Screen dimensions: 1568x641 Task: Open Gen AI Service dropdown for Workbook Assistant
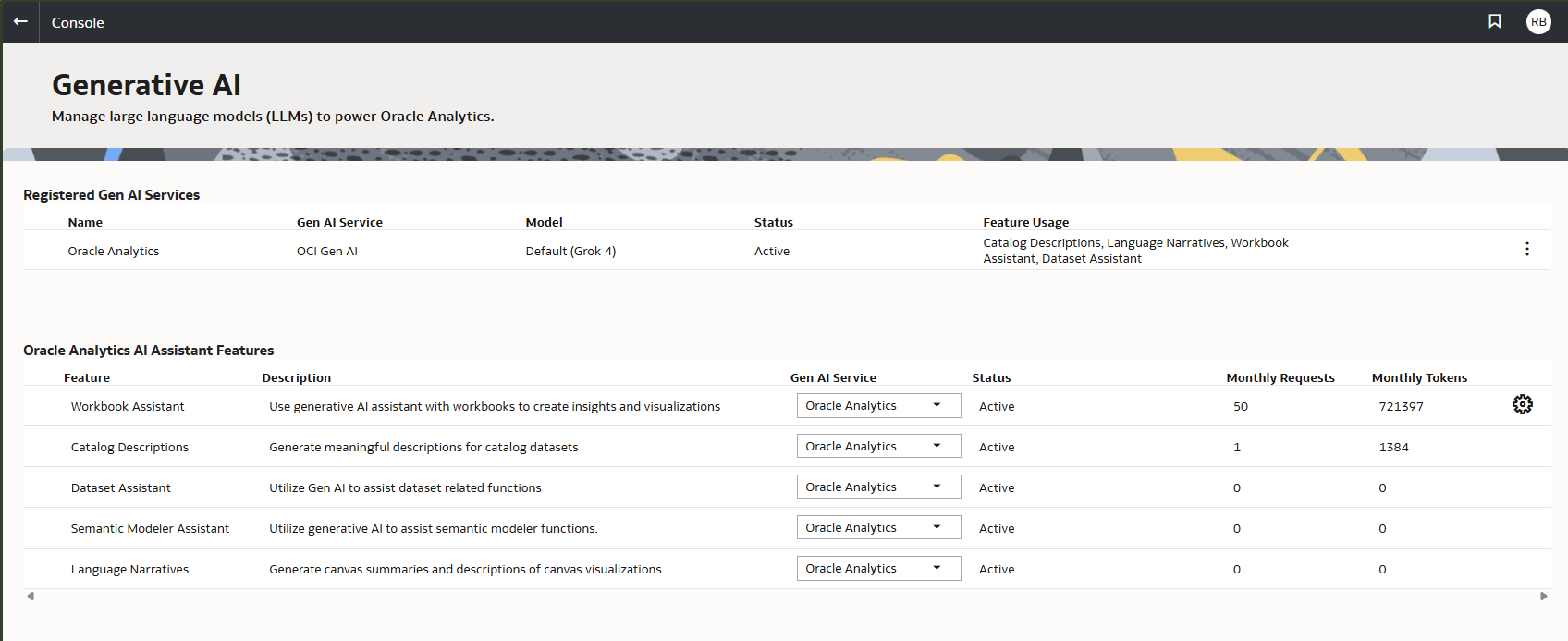[x=879, y=406]
